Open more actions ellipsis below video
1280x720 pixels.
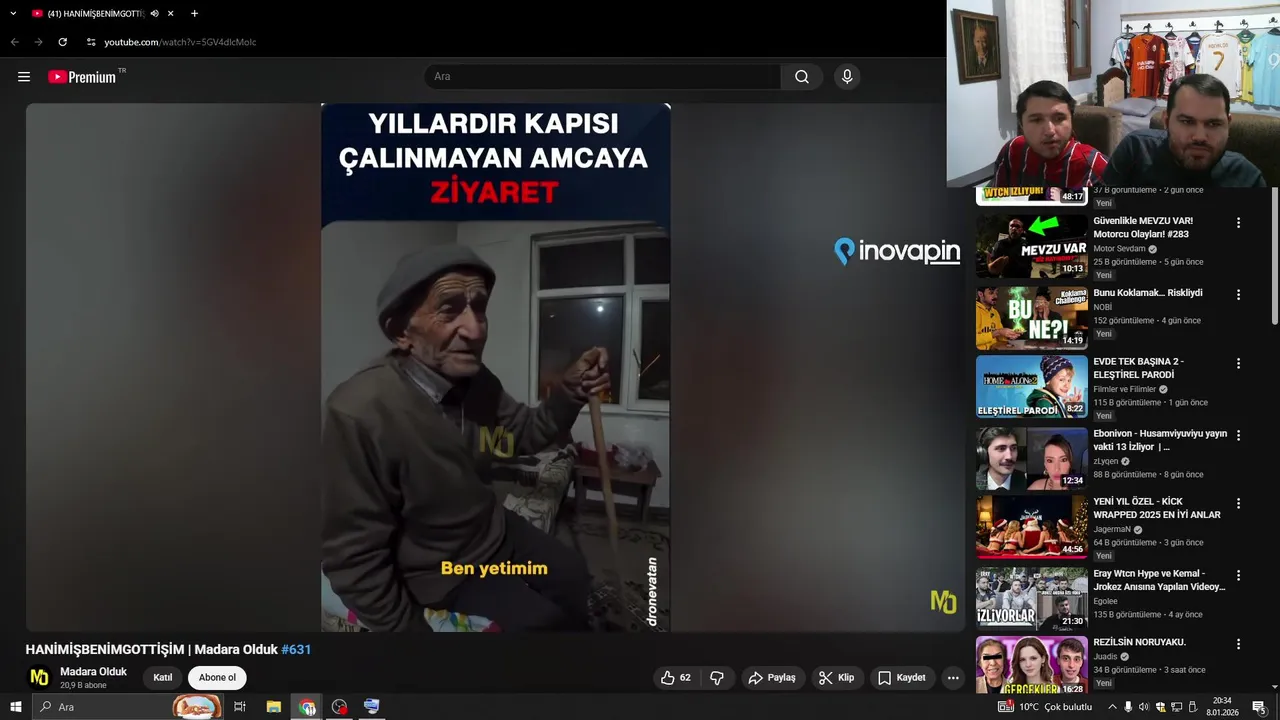pyautogui.click(x=953, y=678)
